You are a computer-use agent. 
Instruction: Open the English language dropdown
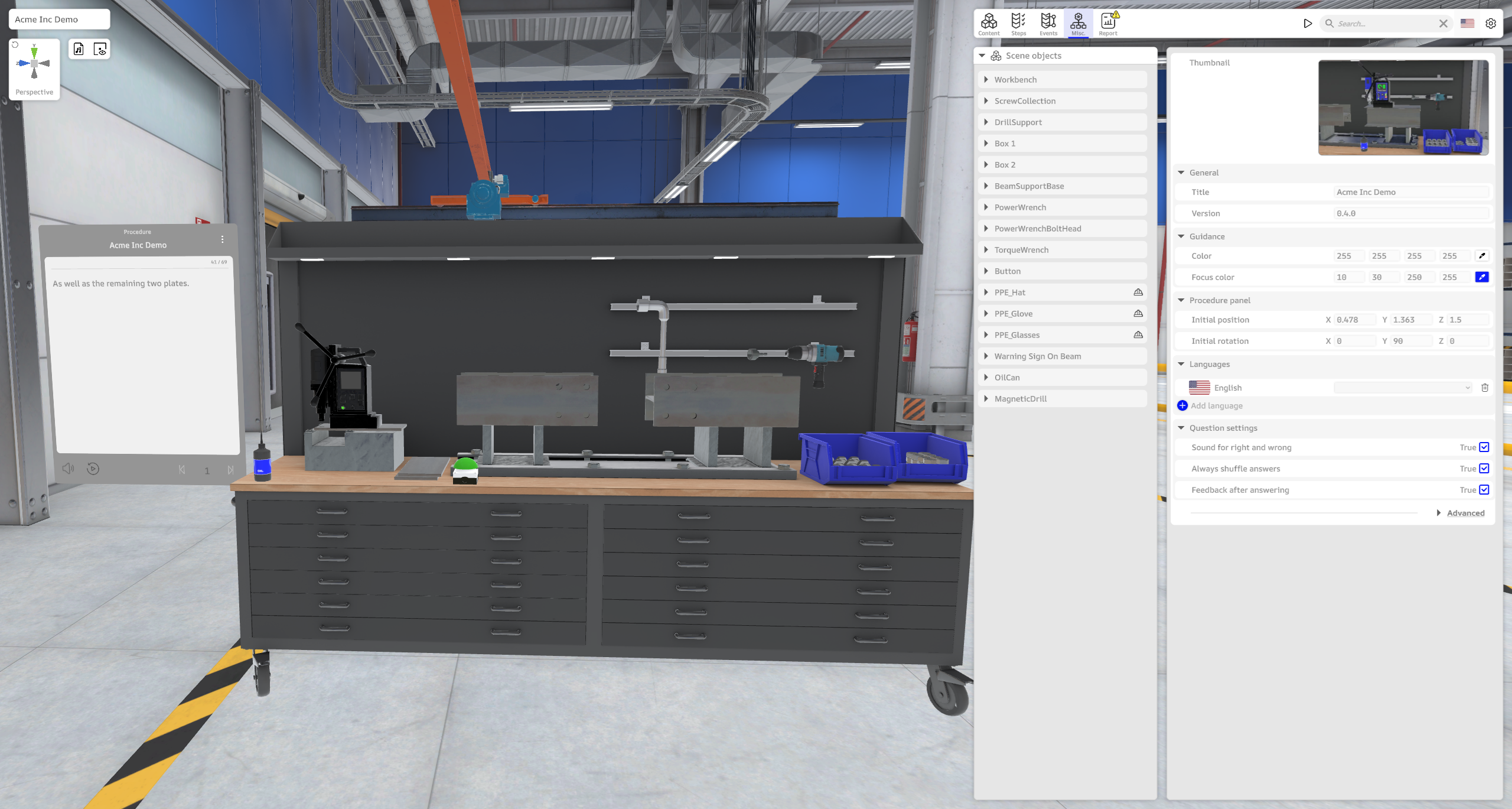tap(1402, 388)
